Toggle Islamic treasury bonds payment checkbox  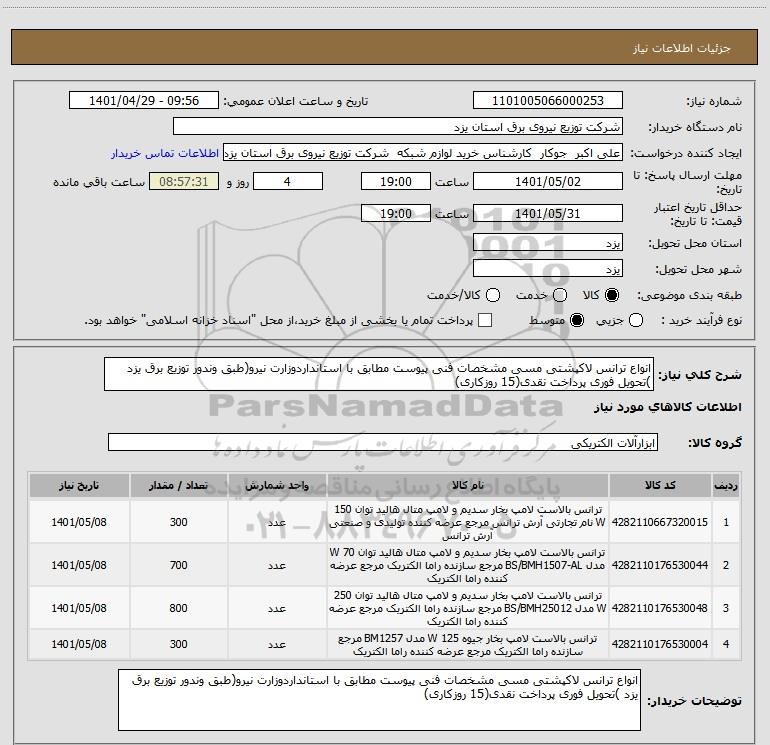click(485, 320)
